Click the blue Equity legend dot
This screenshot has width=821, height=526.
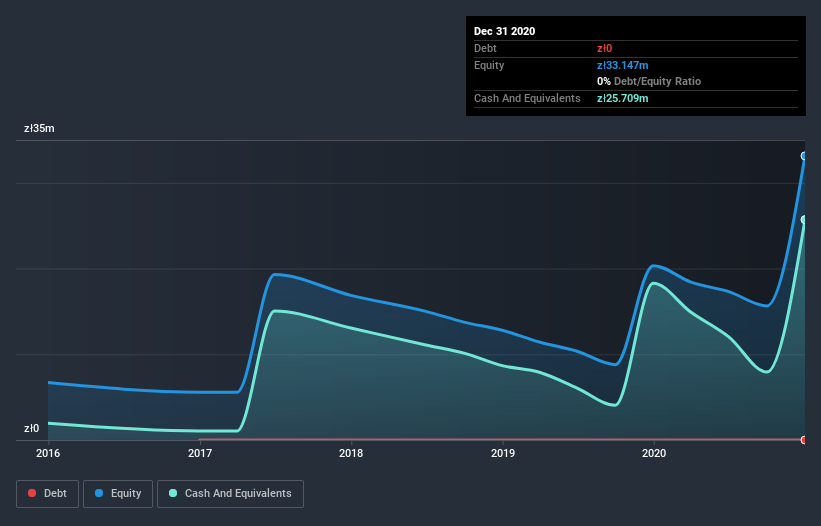coord(99,493)
